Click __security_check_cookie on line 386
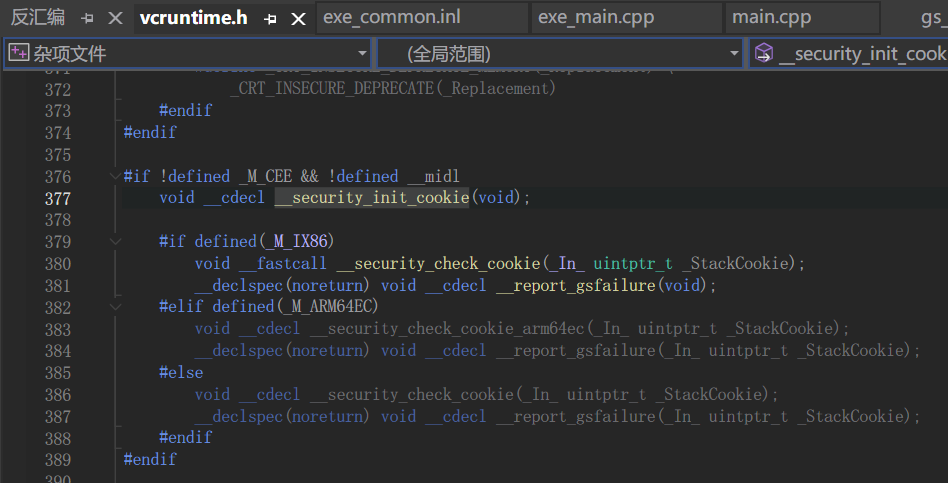 (412, 395)
